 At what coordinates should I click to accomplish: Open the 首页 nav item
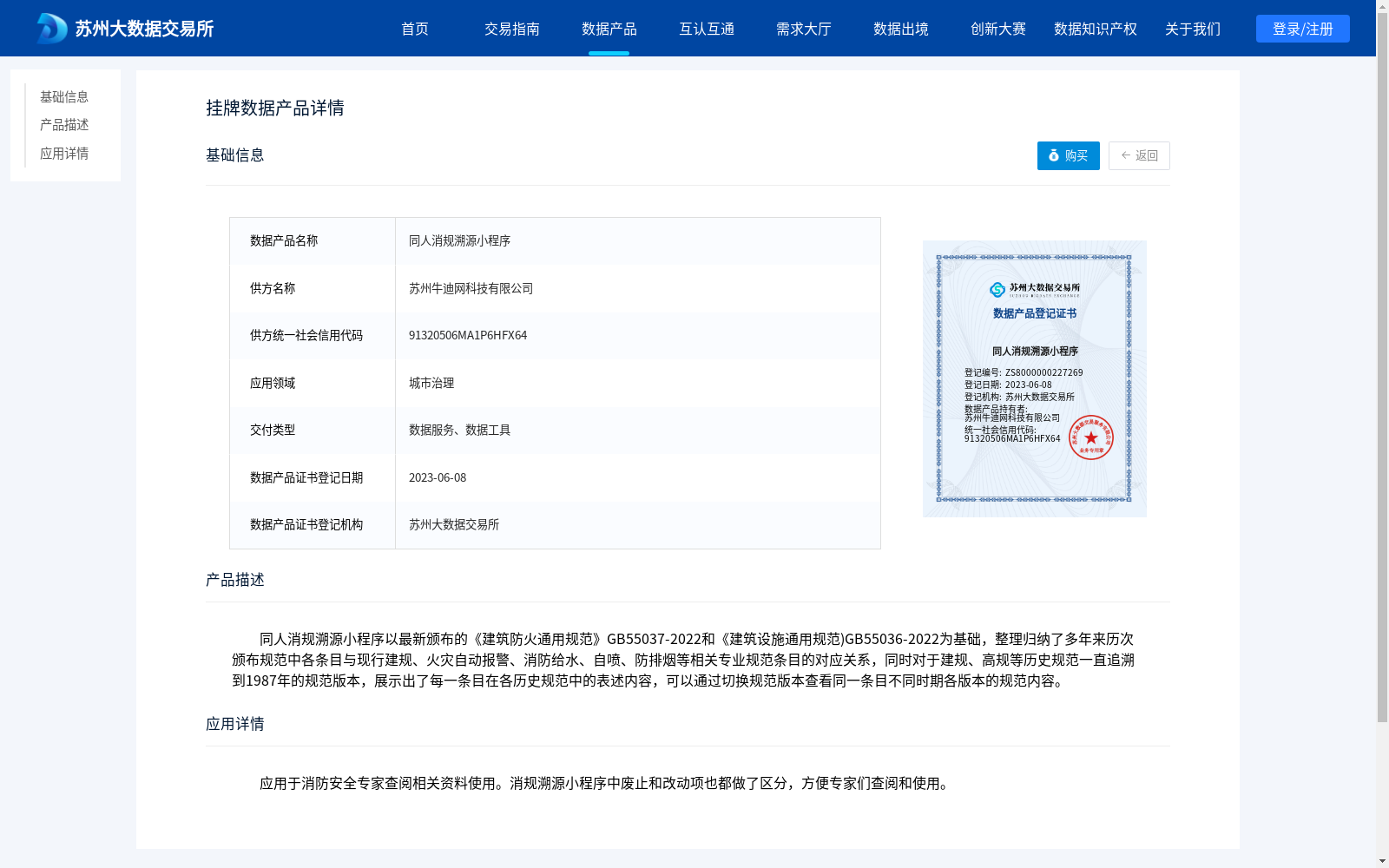pyautogui.click(x=415, y=29)
